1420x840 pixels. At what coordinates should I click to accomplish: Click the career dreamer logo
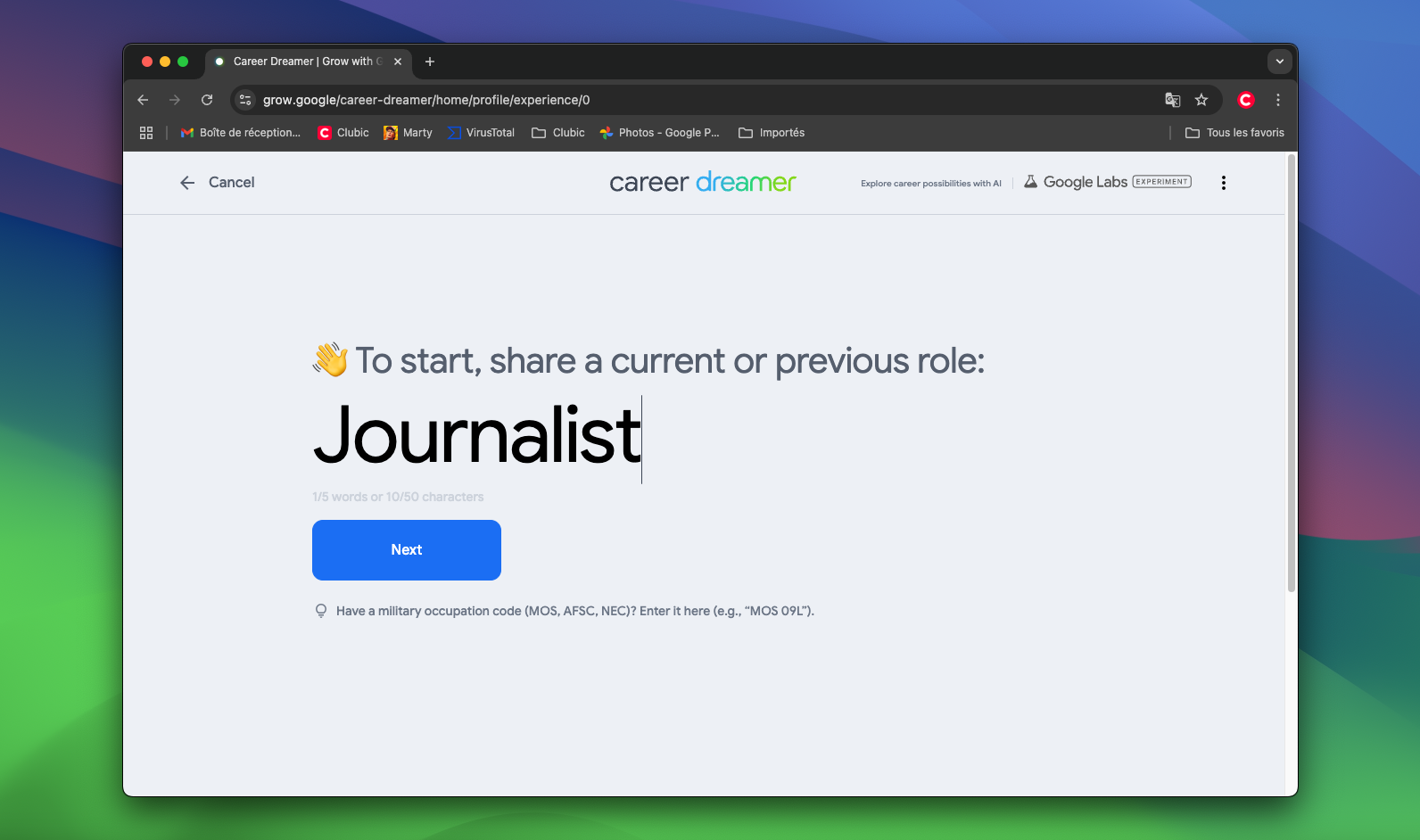703,182
